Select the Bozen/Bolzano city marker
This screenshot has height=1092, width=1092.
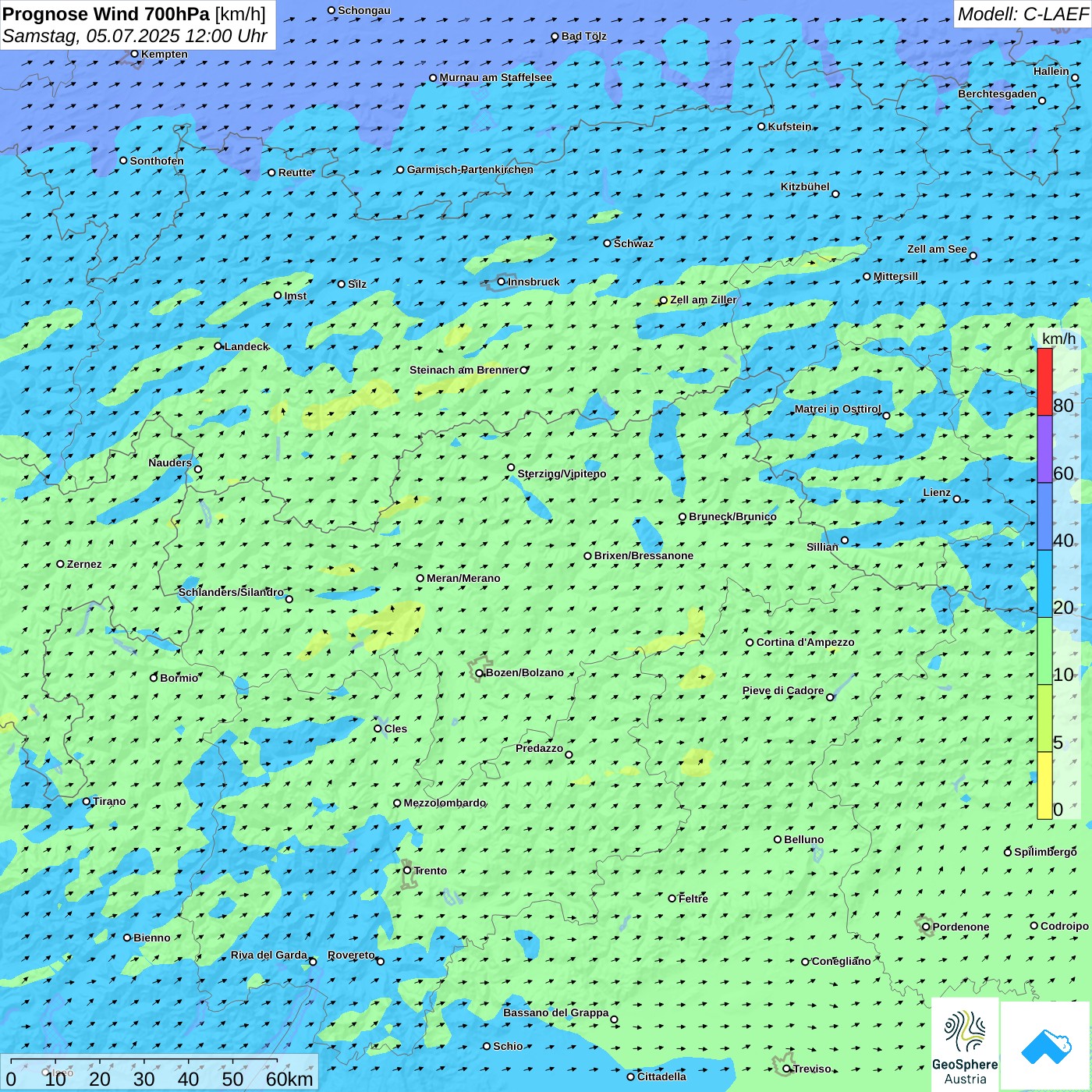480,673
